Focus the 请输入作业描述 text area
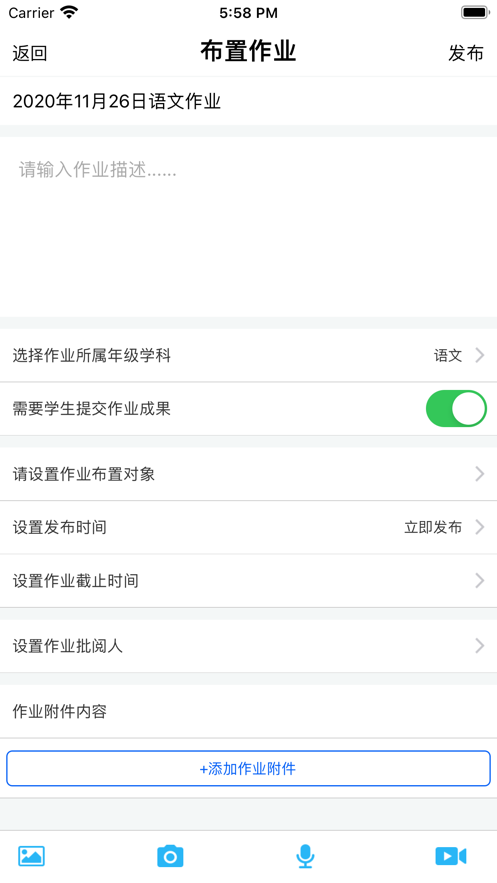The width and height of the screenshot is (497, 883). tap(248, 226)
